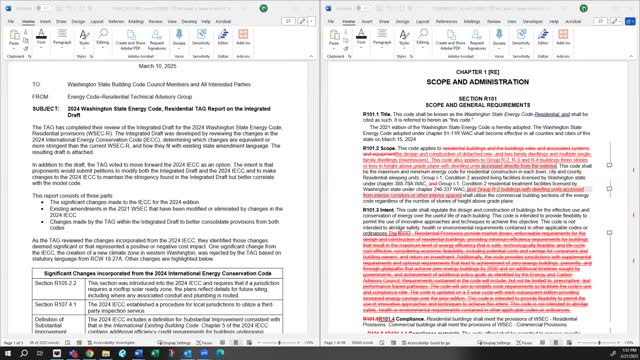This screenshot has height=360, width=640.
Task: Open Accessibility Investigate in memo window status bar
Action: [x=111, y=343]
